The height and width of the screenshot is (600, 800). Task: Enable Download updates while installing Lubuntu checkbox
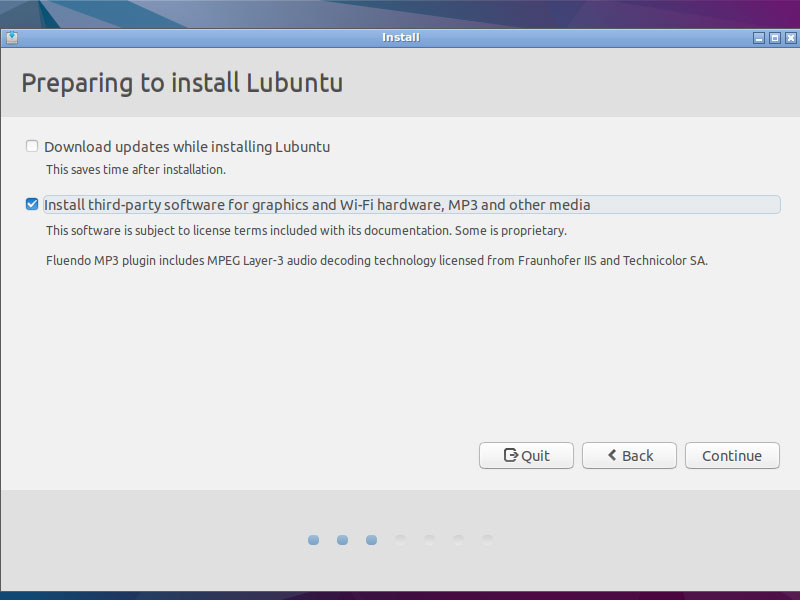pyautogui.click(x=32, y=146)
